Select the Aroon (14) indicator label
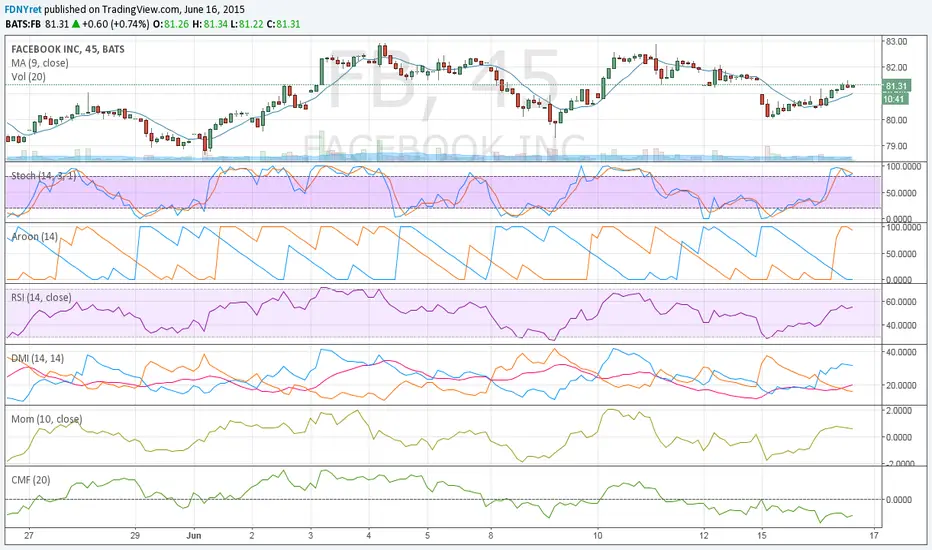 (34, 237)
